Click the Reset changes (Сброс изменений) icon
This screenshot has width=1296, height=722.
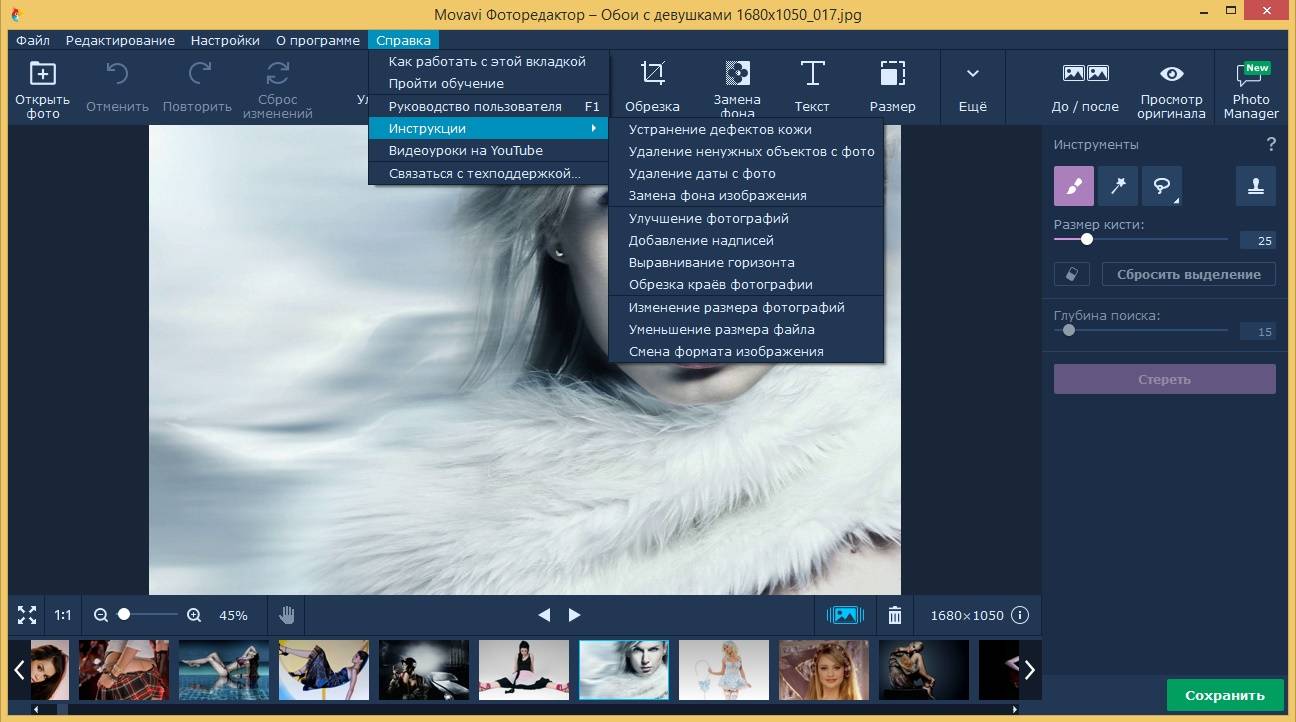[277, 73]
